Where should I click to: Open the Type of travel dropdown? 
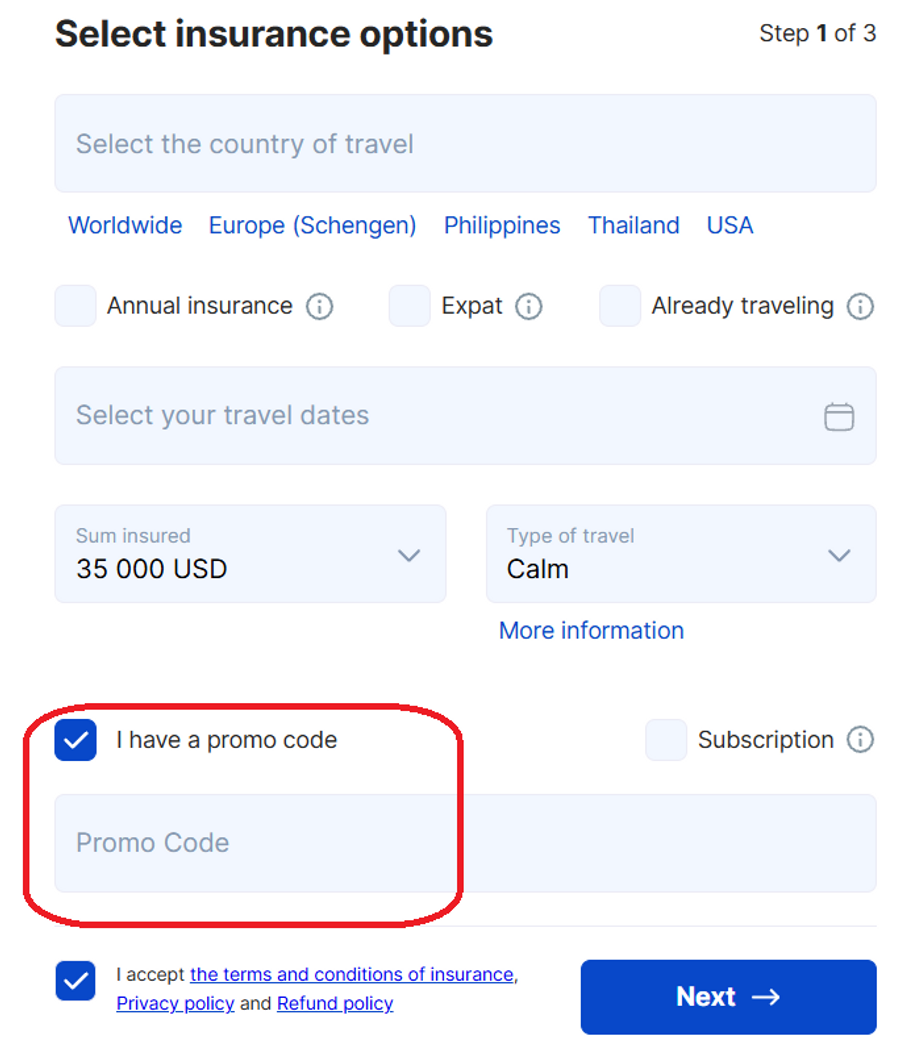click(x=680, y=554)
